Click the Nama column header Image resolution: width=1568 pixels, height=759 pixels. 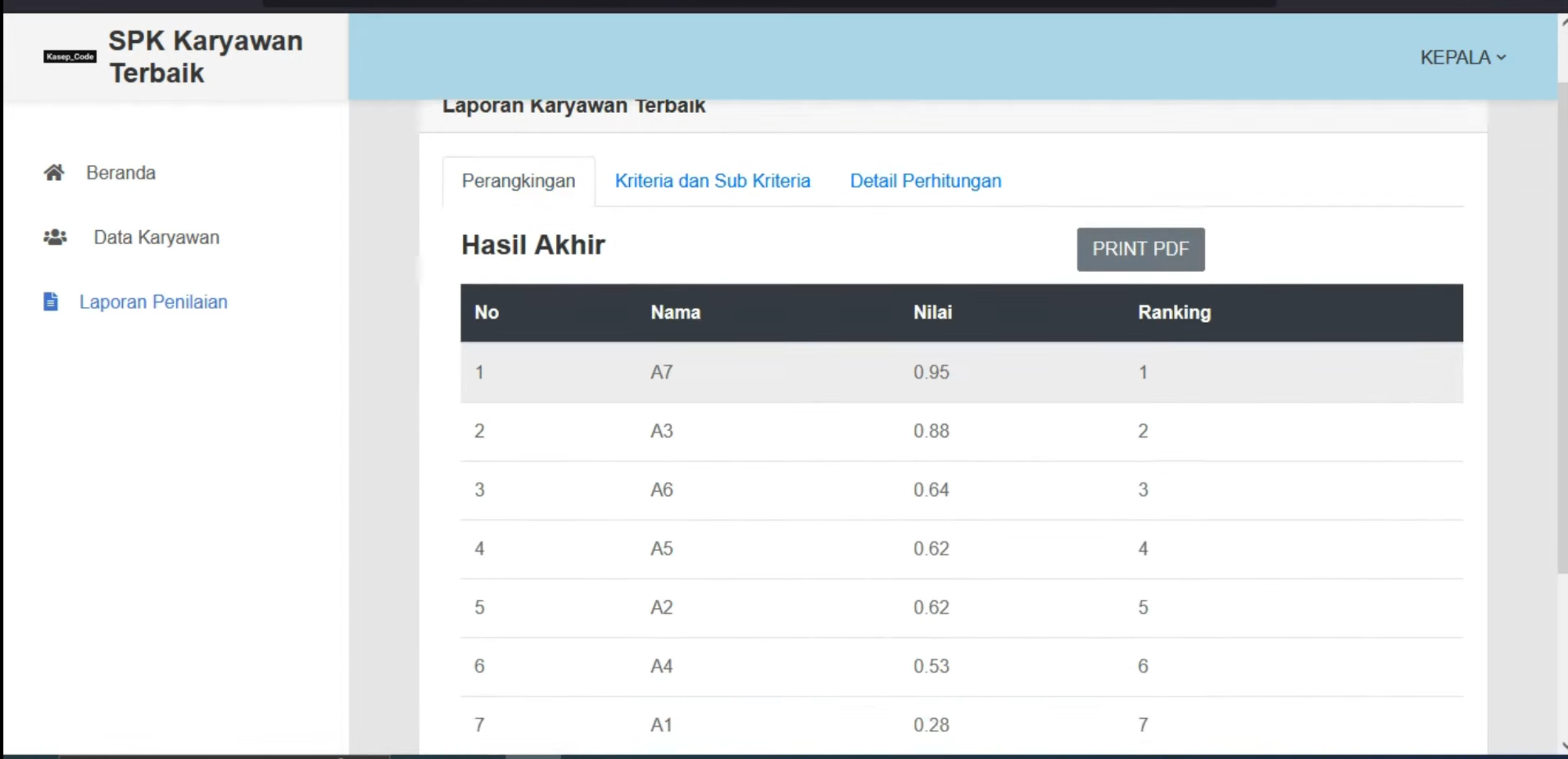coord(675,312)
